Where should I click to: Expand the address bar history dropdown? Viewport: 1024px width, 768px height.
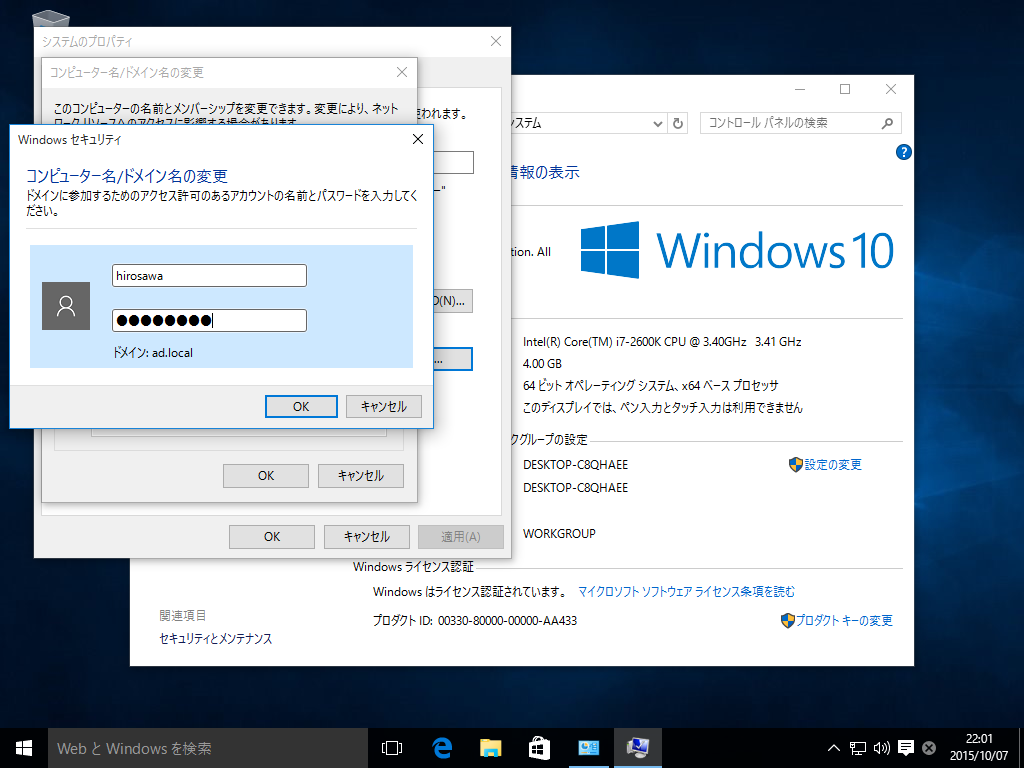click(658, 123)
